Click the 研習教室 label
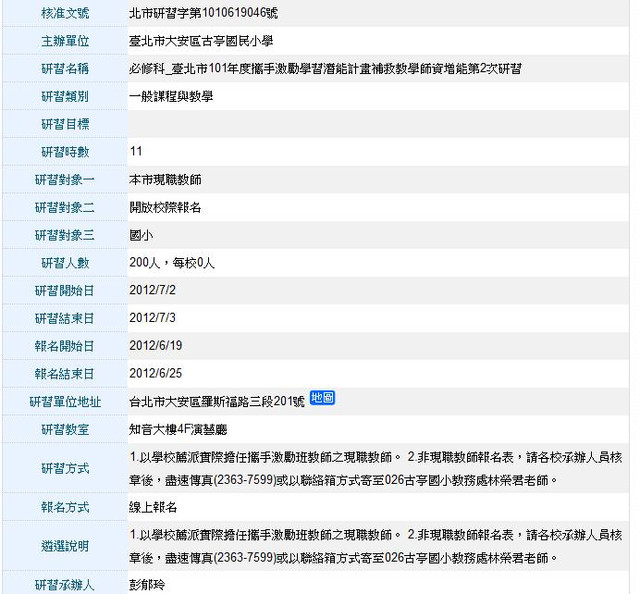This screenshot has height=594, width=640. [x=65, y=429]
